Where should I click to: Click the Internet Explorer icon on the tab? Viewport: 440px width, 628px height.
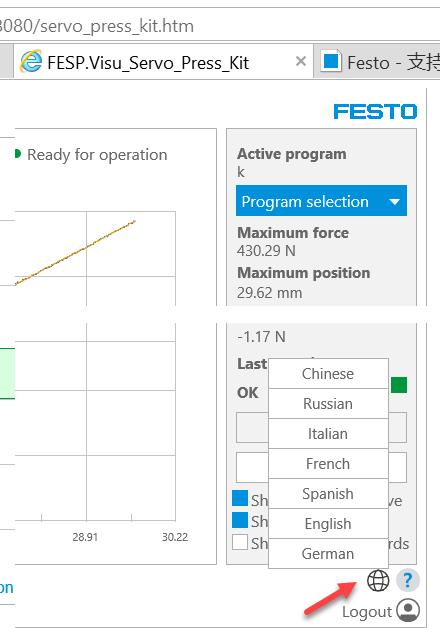point(31,61)
